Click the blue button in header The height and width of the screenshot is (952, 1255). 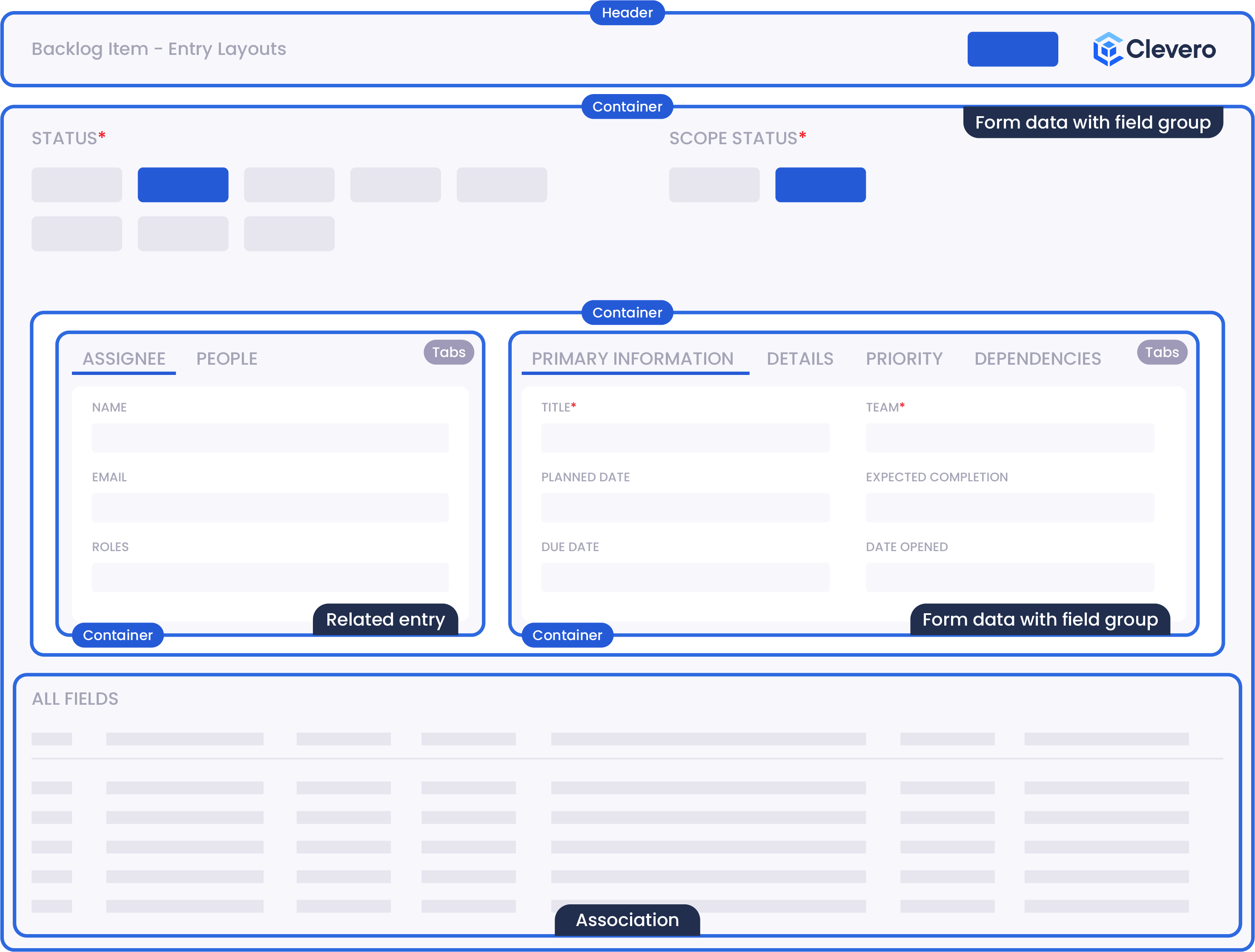tap(1012, 49)
